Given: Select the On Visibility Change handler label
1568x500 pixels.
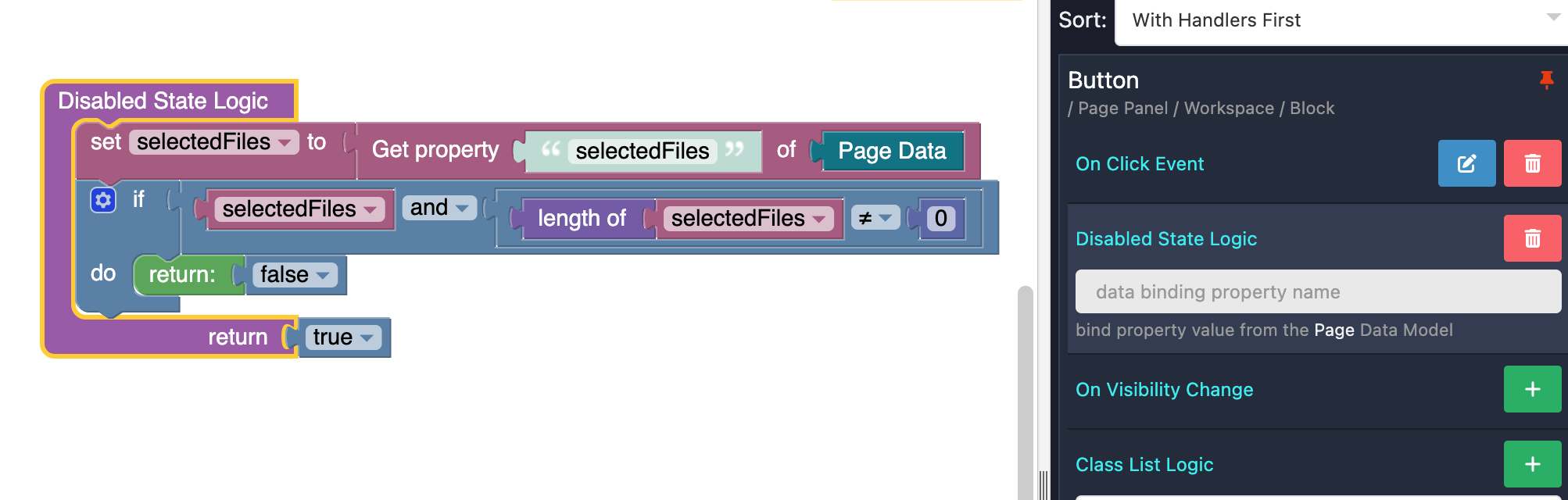Looking at the screenshot, I should [x=1164, y=390].
